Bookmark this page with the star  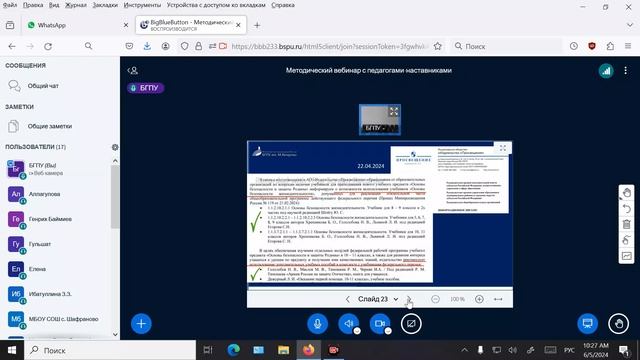click(x=438, y=46)
